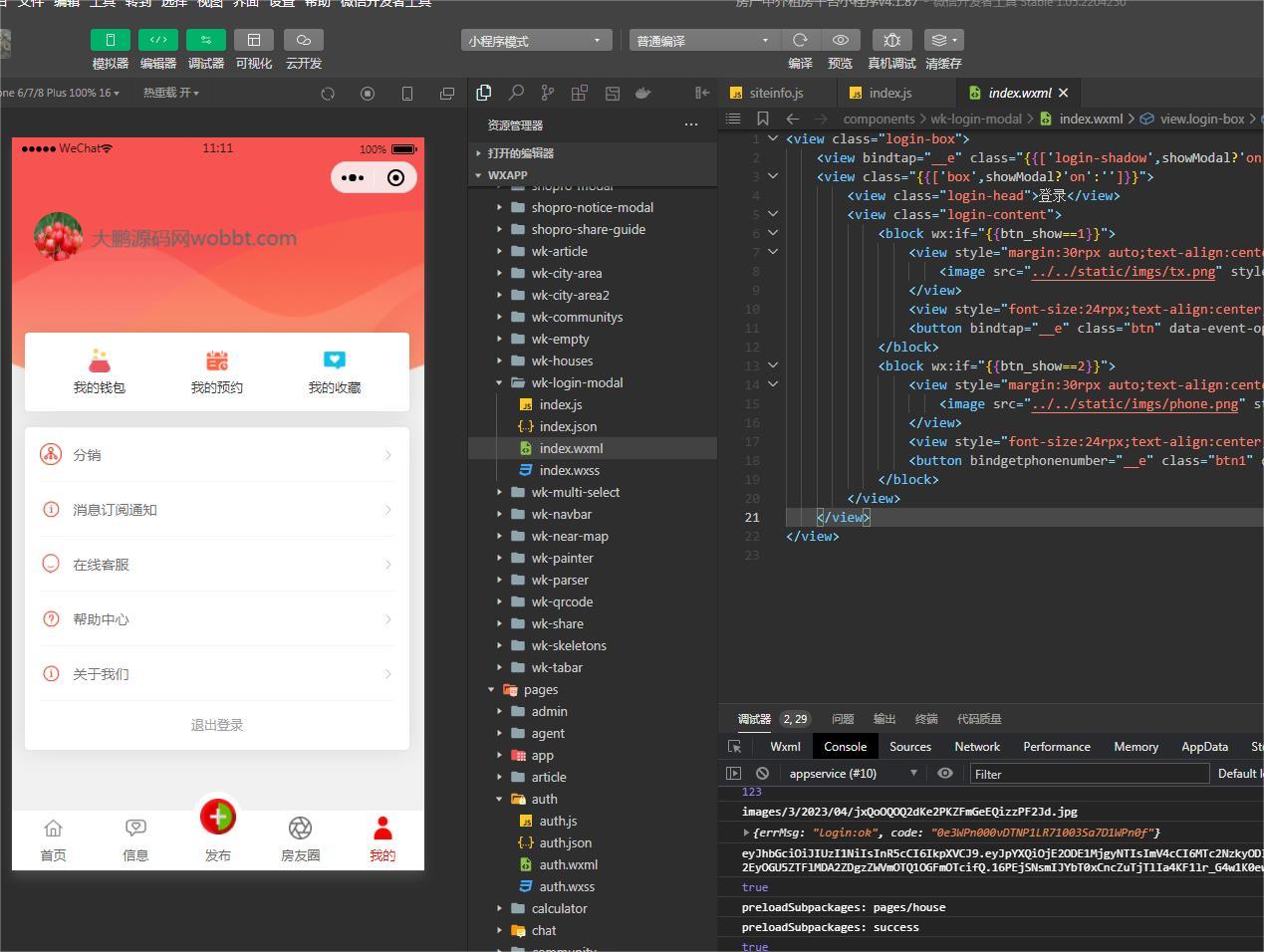Click the console Filter input field

(x=1088, y=774)
